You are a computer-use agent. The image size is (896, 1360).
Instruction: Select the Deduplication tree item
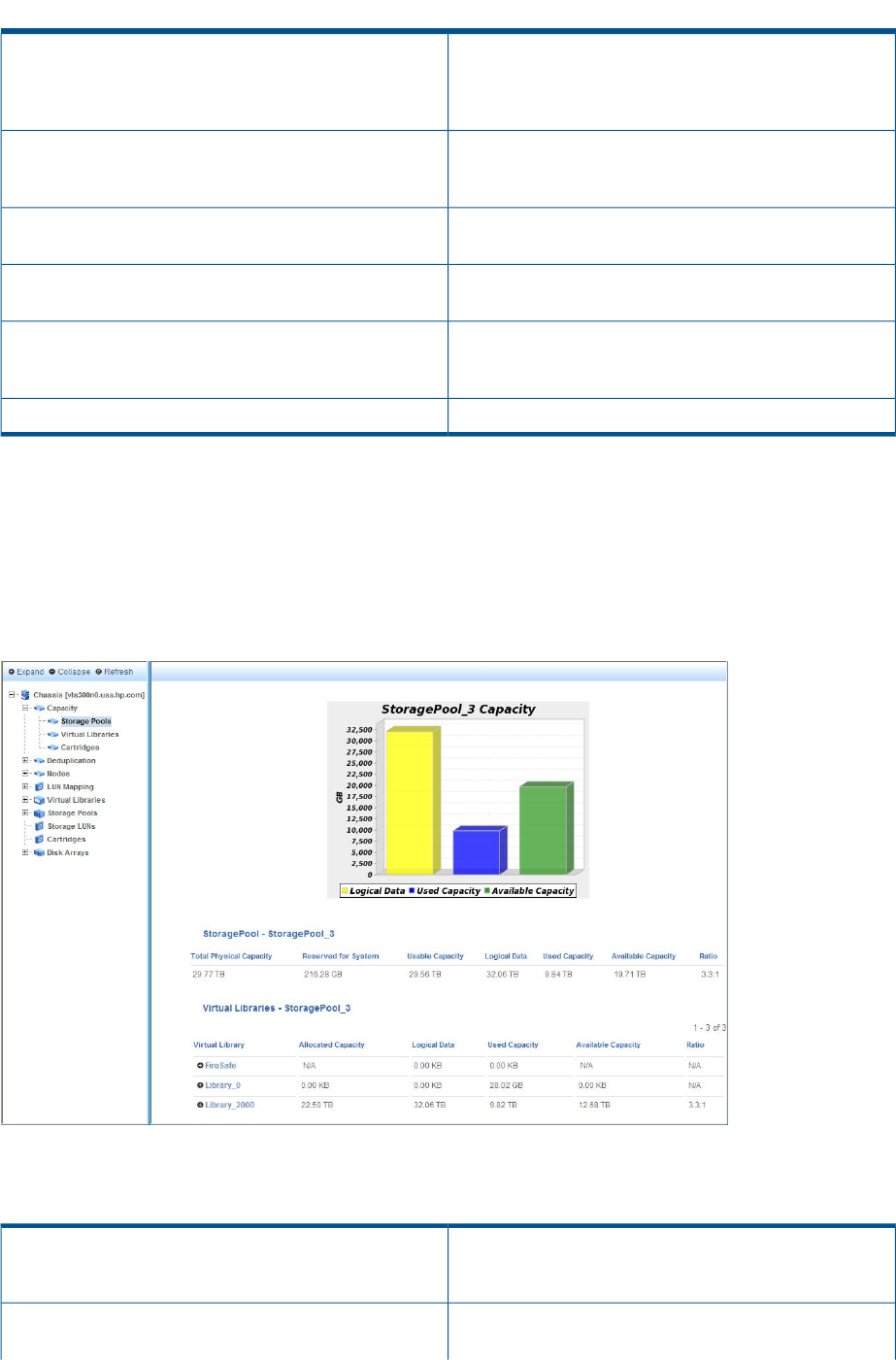[x=72, y=761]
